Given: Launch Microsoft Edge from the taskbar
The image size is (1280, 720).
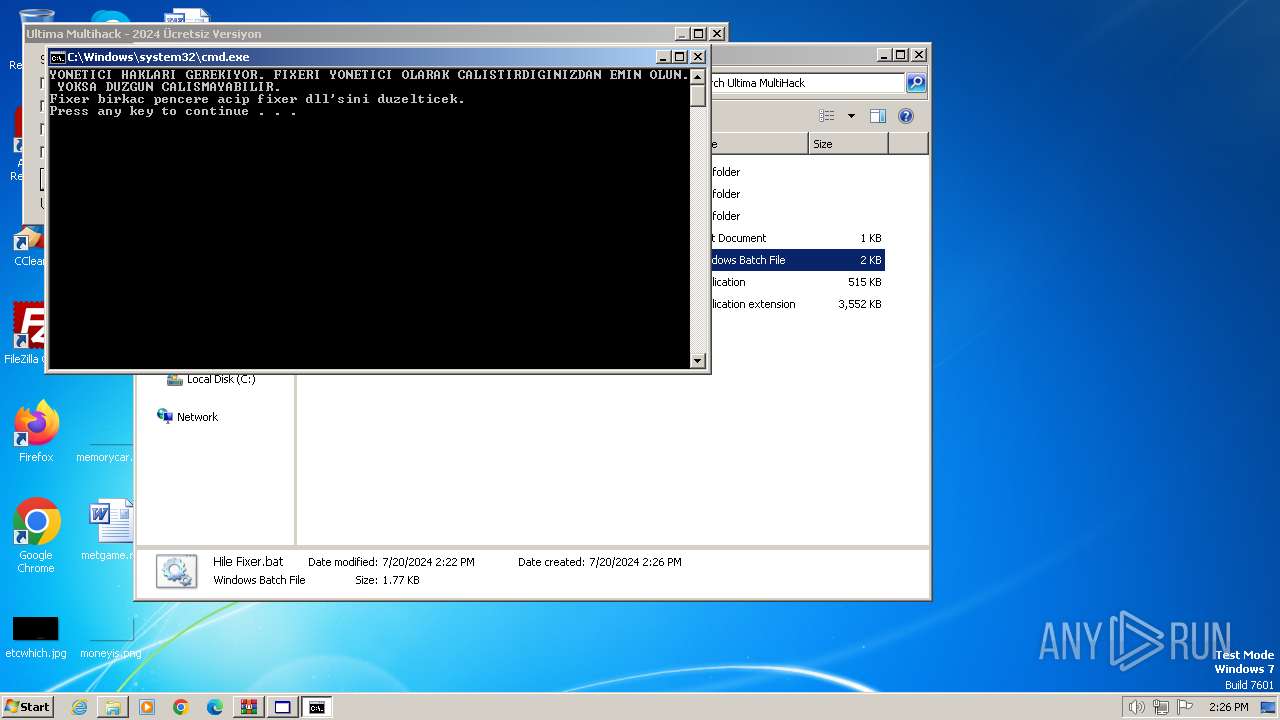Looking at the screenshot, I should (215, 707).
